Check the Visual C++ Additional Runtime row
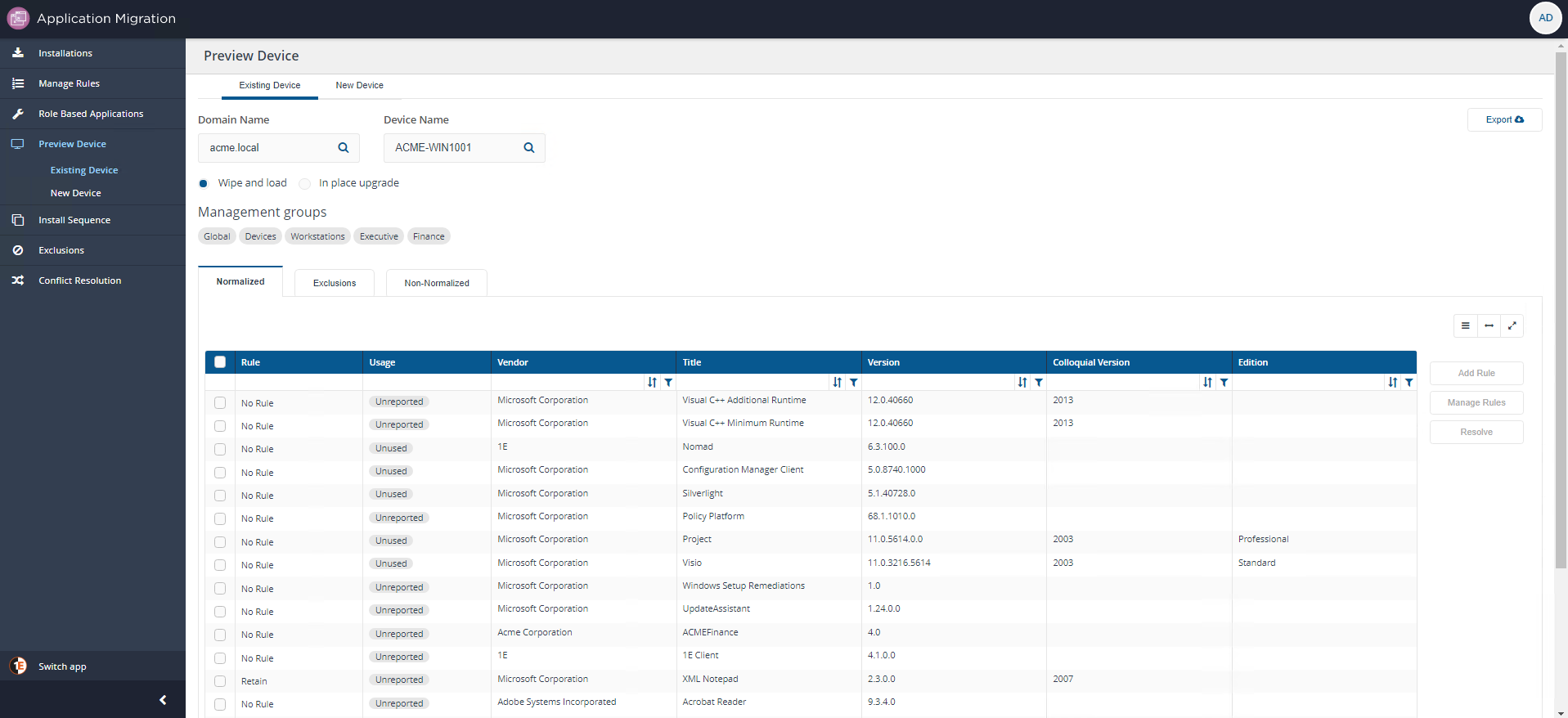This screenshot has width=1568, height=718. tap(220, 402)
